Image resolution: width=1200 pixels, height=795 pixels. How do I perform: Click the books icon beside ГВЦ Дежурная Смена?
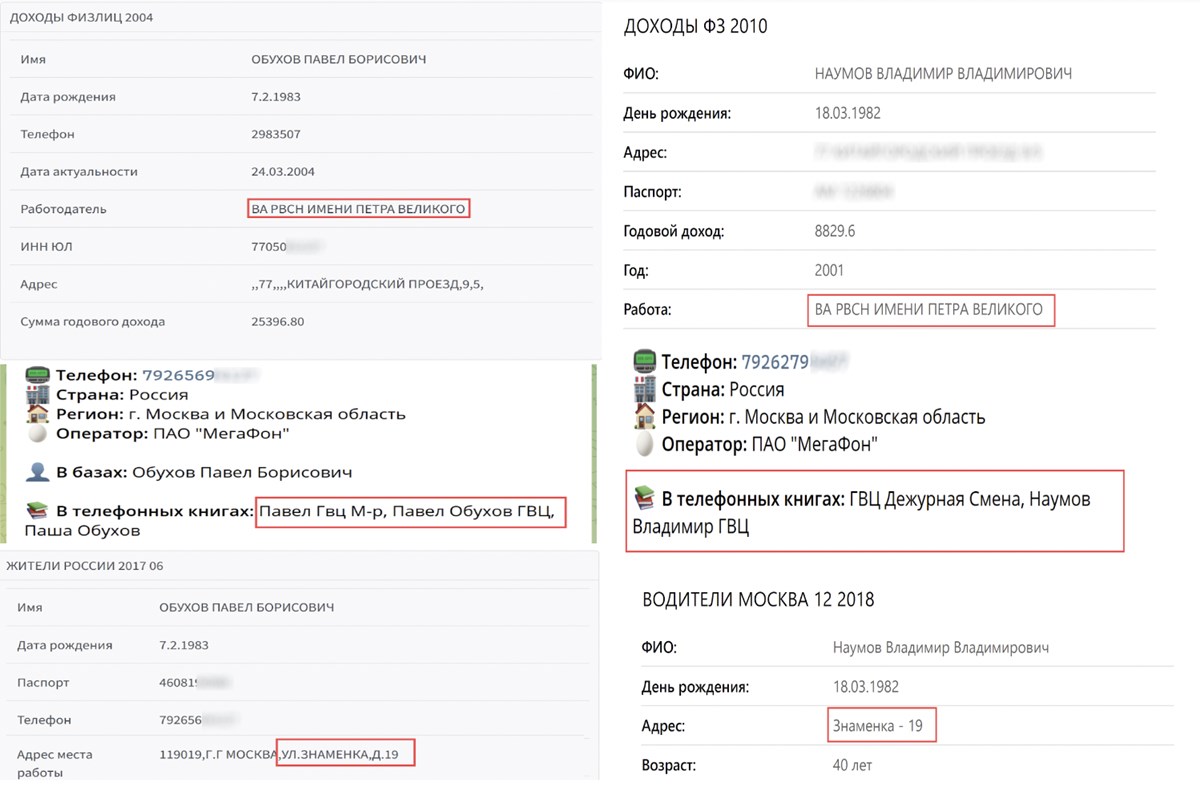point(645,498)
